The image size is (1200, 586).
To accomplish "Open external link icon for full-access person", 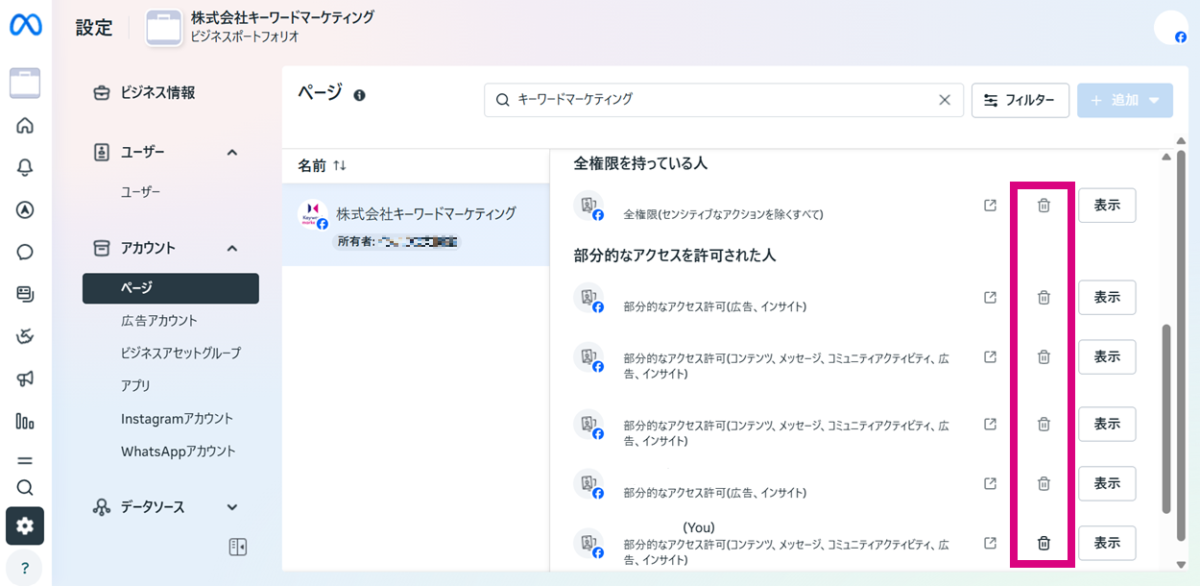I will 990,205.
